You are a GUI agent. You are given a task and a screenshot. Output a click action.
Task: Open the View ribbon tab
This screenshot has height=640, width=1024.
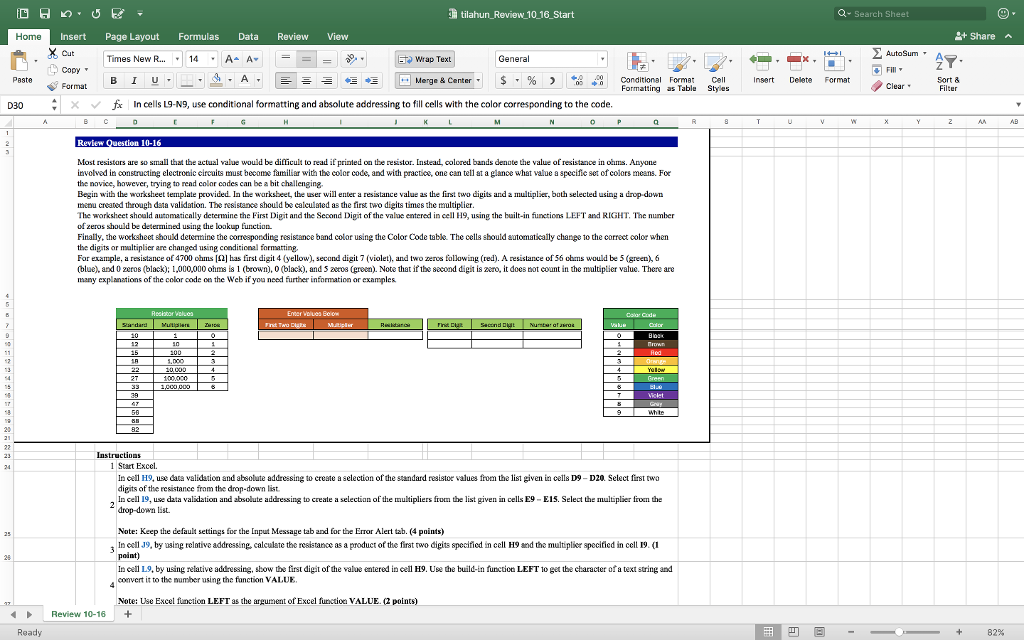(338, 37)
